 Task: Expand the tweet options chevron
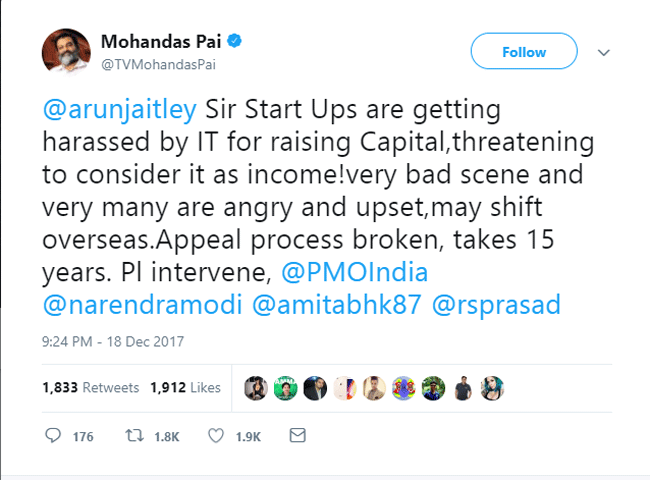[x=604, y=52]
